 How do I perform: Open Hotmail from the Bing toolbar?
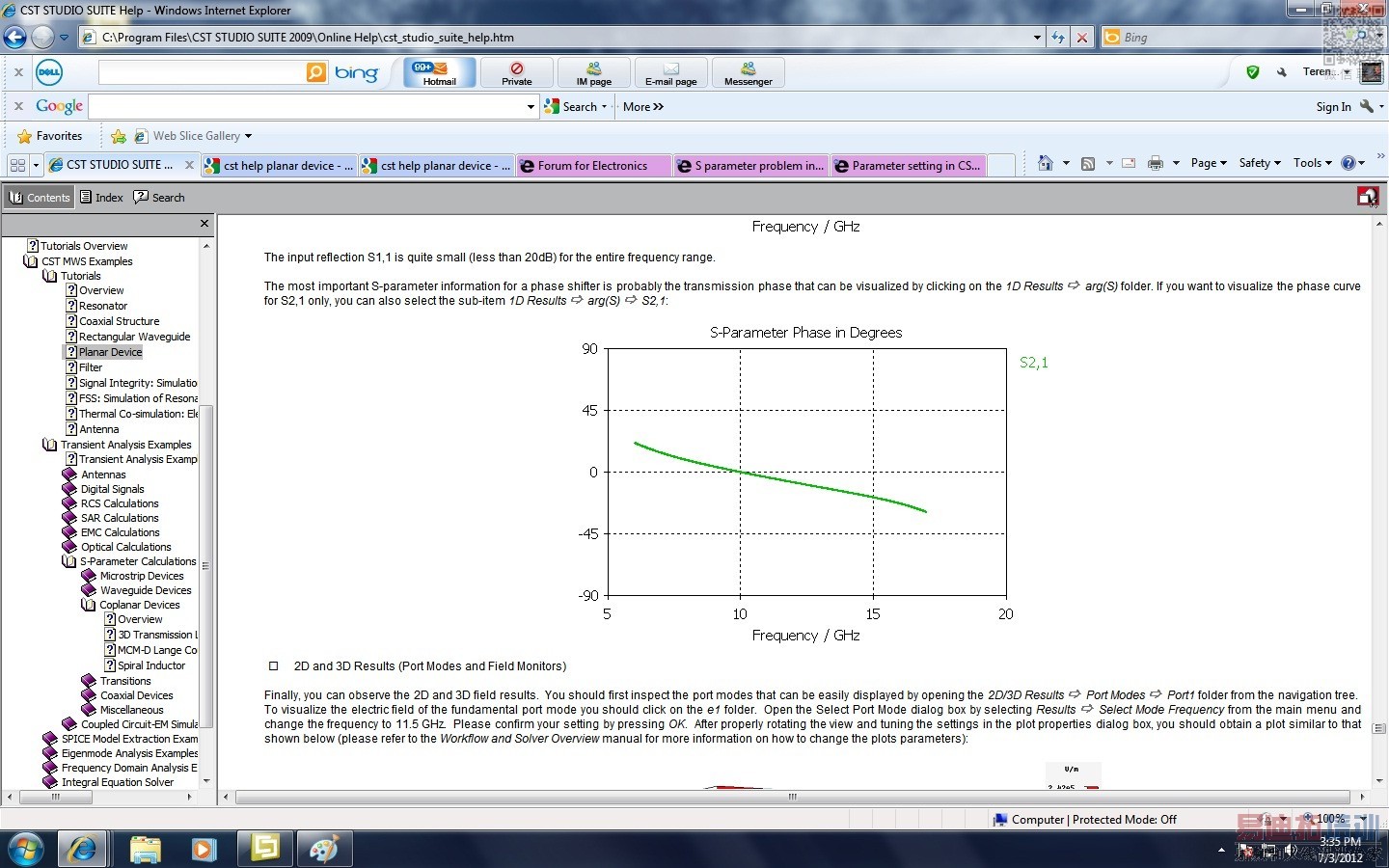(439, 73)
